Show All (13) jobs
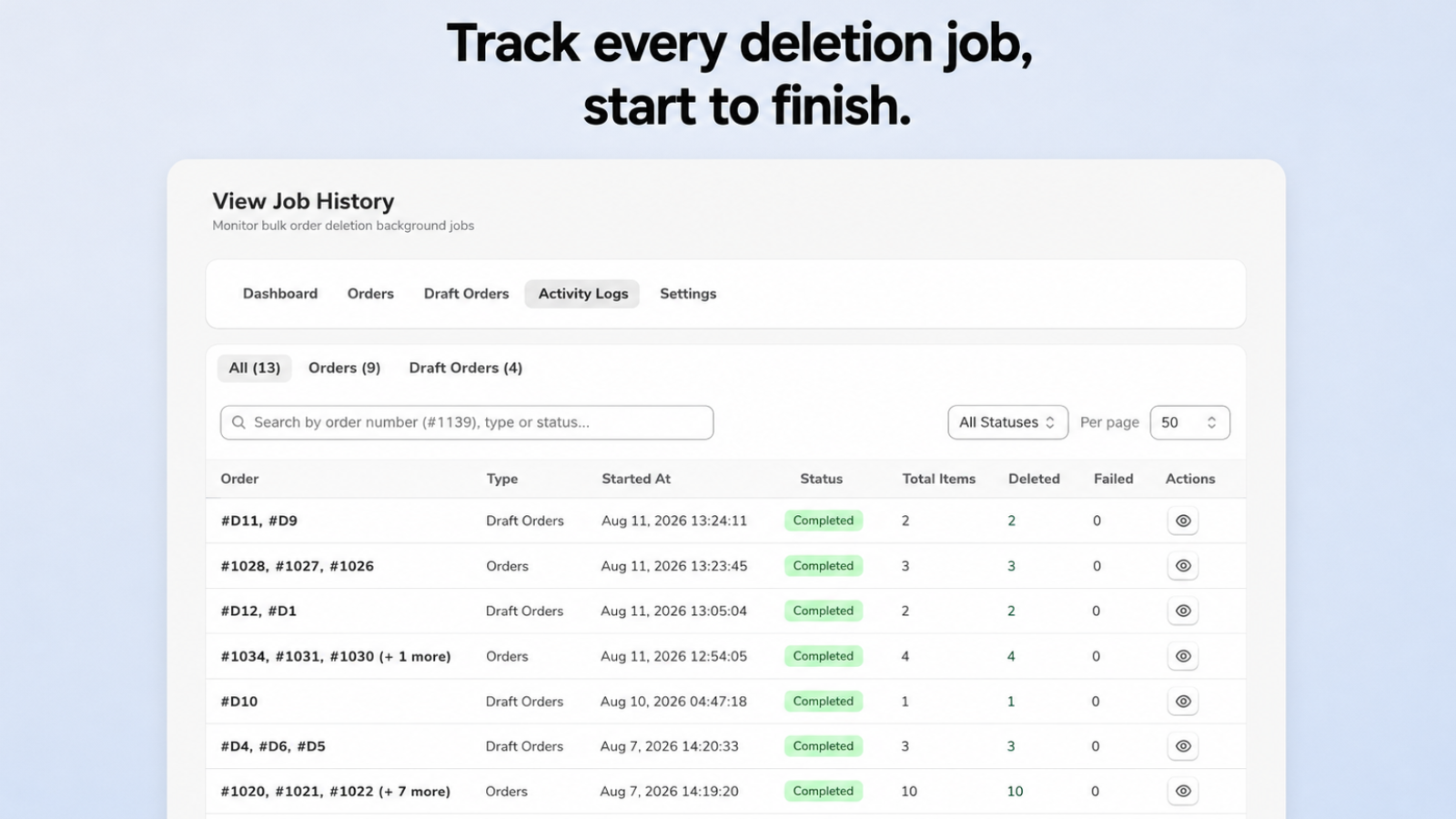Image resolution: width=1456 pixels, height=819 pixels. pyautogui.click(x=255, y=368)
